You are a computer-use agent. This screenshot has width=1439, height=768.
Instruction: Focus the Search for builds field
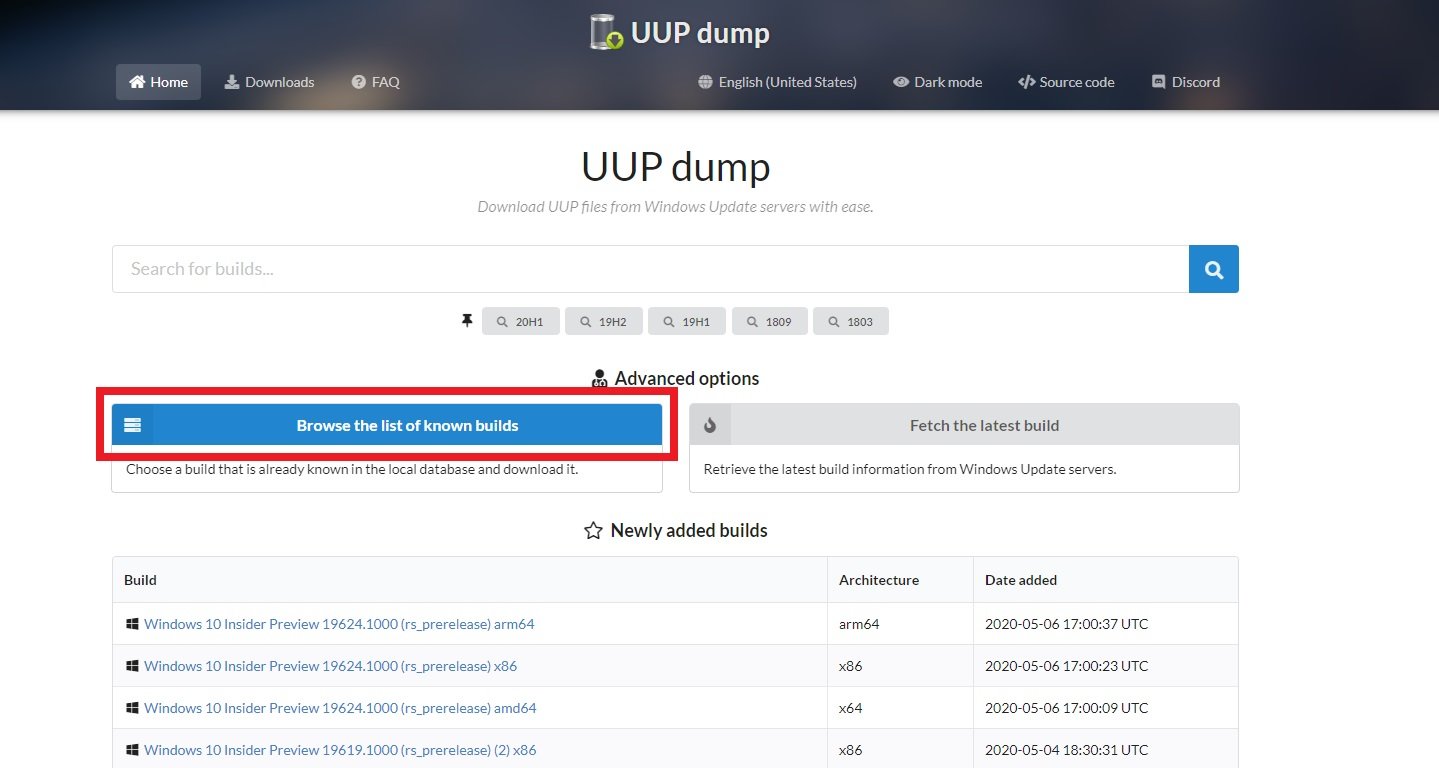[x=650, y=269]
